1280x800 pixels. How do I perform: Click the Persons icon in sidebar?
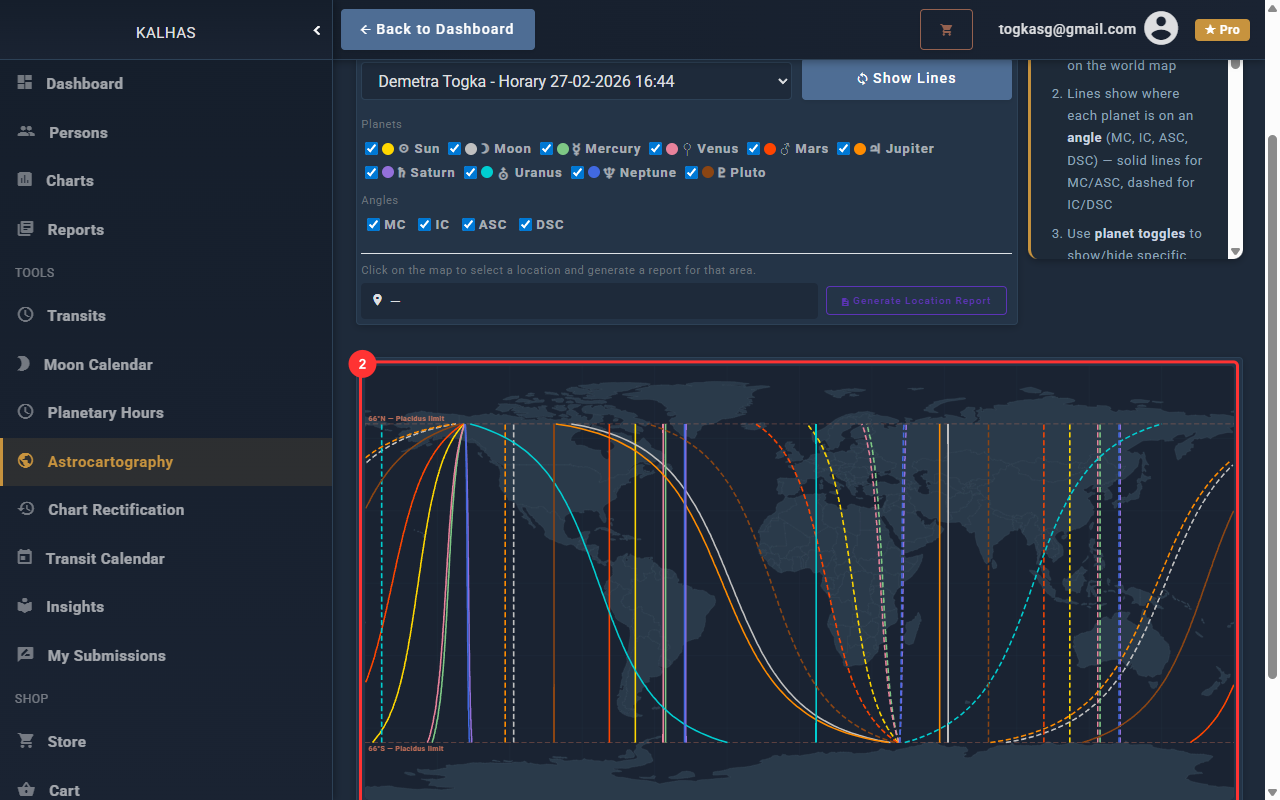tap(27, 132)
